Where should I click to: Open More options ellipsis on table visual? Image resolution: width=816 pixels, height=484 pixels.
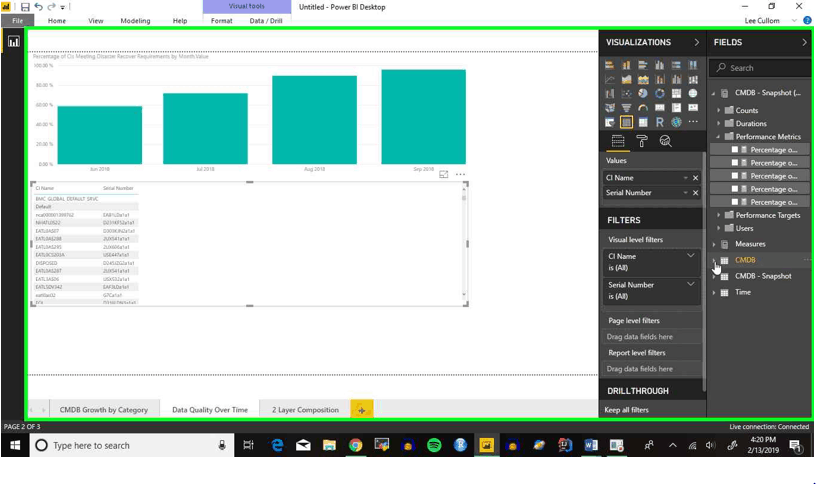point(460,174)
